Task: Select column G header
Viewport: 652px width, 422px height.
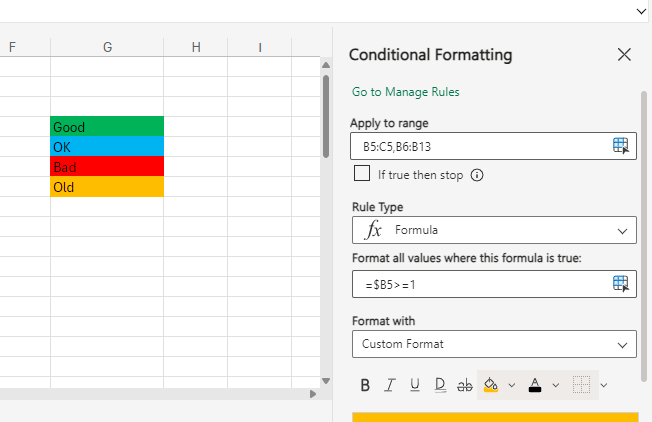Action: pyautogui.click(x=107, y=47)
